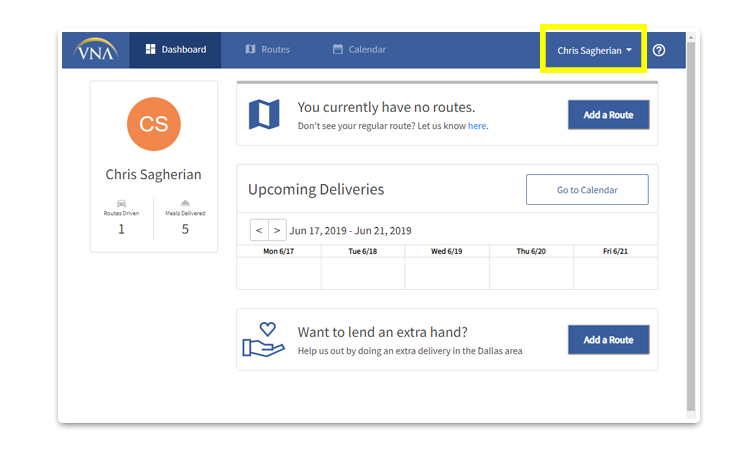The height and width of the screenshot is (460, 750).
Task: Click the Meals Delivered dish icon
Action: [x=185, y=203]
